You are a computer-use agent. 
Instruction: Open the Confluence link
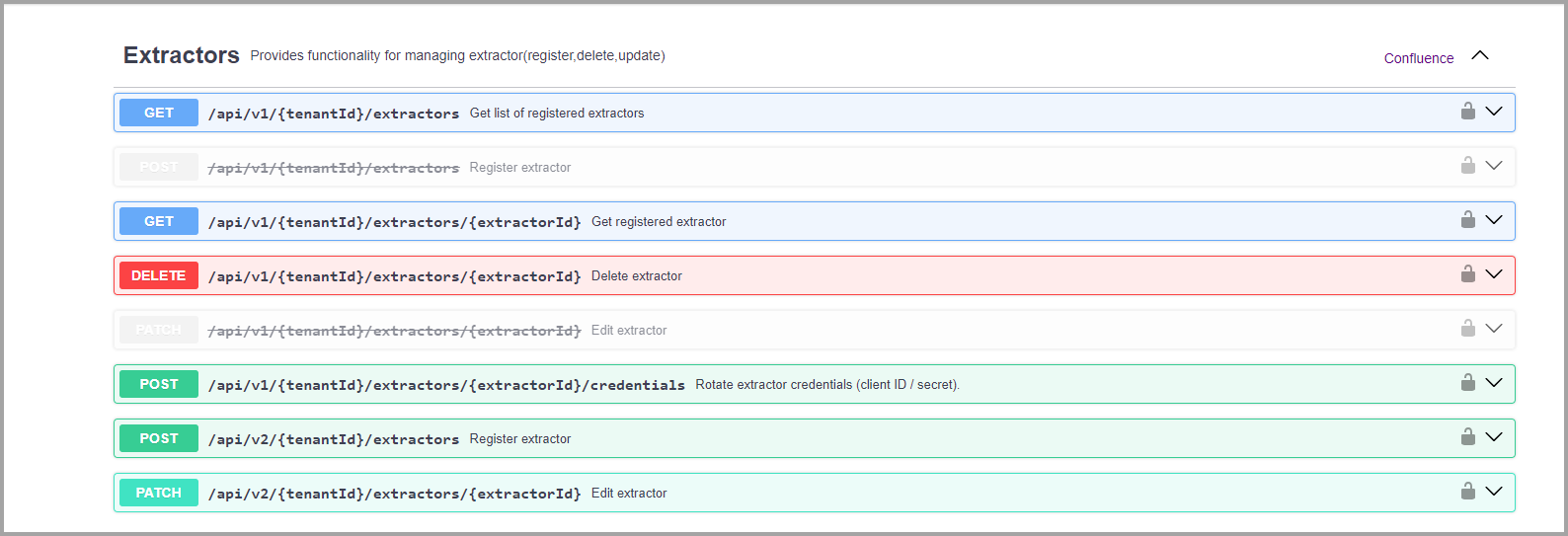click(1418, 58)
